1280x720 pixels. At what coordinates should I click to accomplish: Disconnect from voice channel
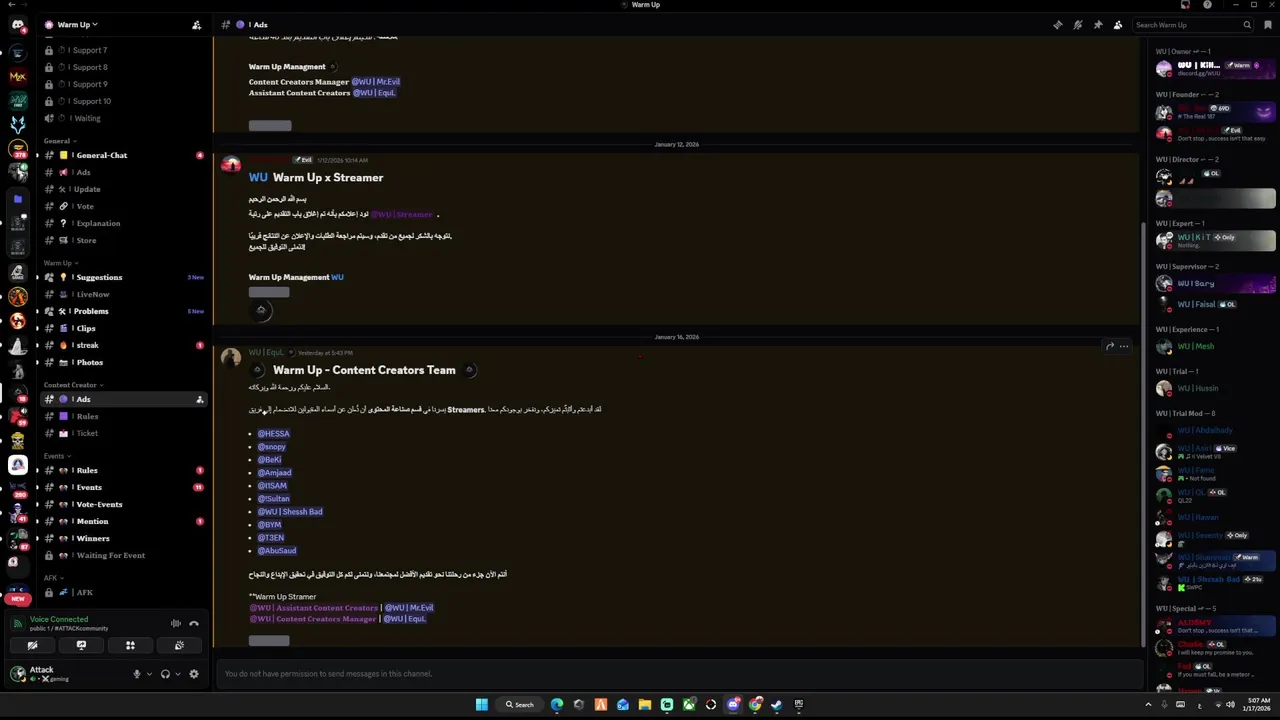tap(194, 624)
